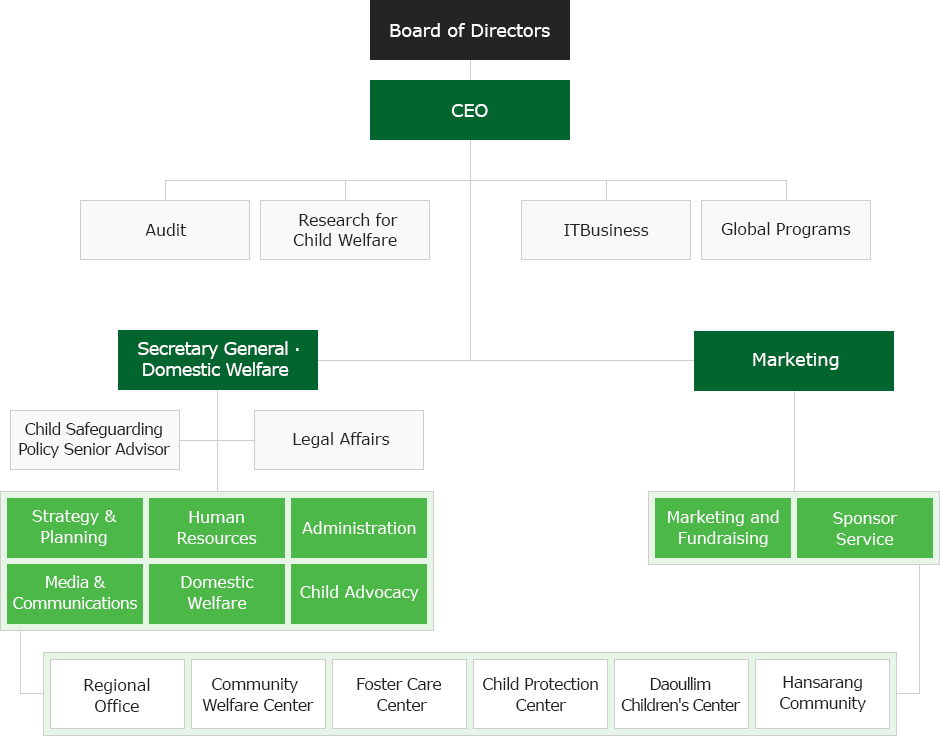The image size is (940, 736).
Task: Open the Human Resources box
Action: pyautogui.click(x=216, y=527)
